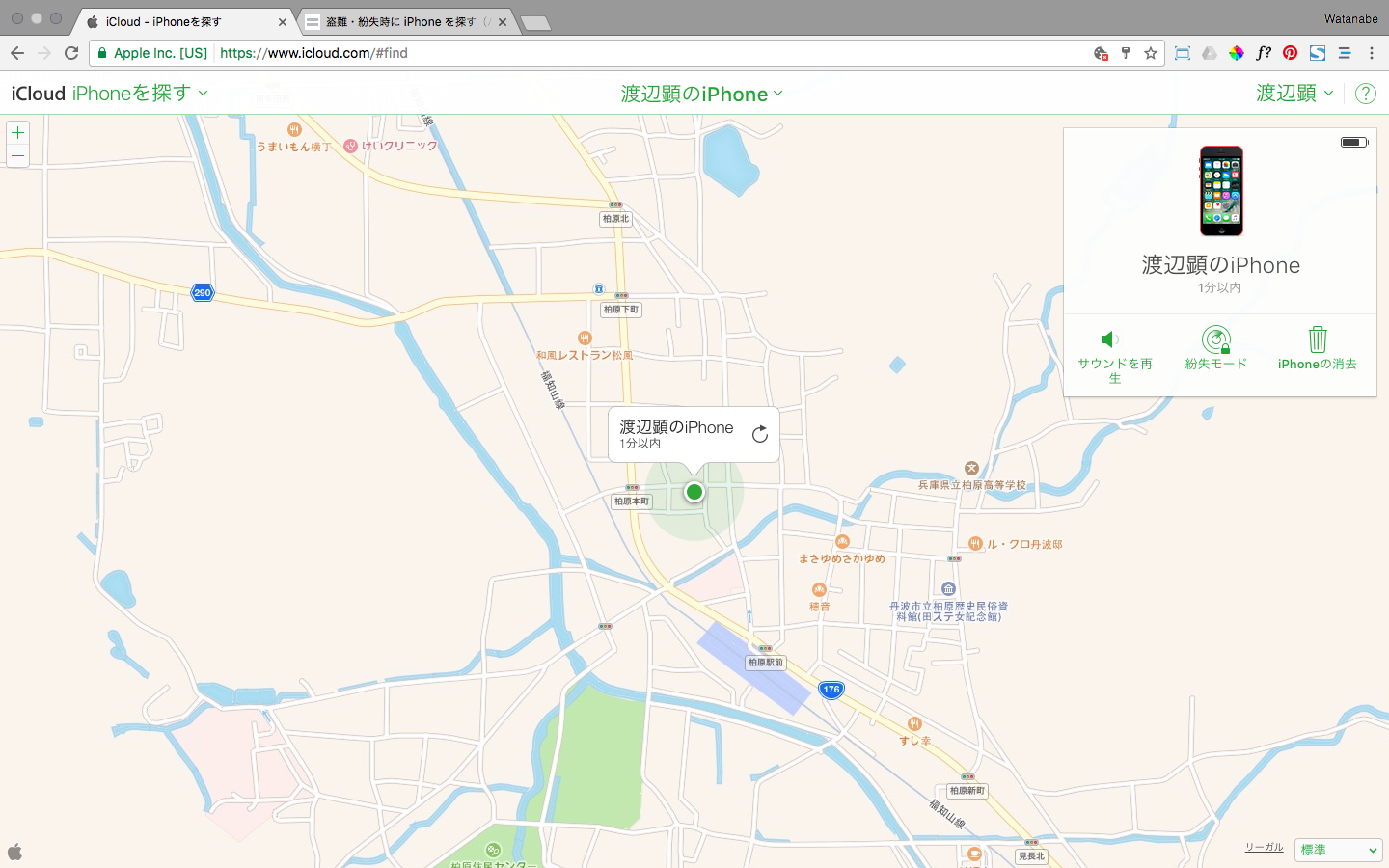The height and width of the screenshot is (868, 1389).
Task: Click browser forward arrow
Action: pos(44,53)
